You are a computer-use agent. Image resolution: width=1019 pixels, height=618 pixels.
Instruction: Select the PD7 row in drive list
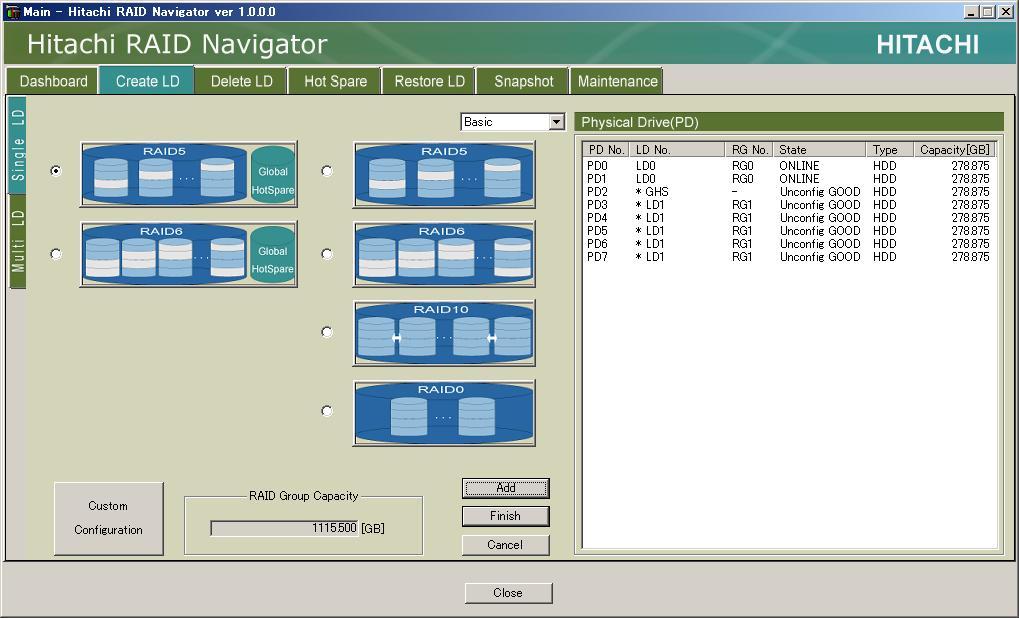[x=788, y=257]
